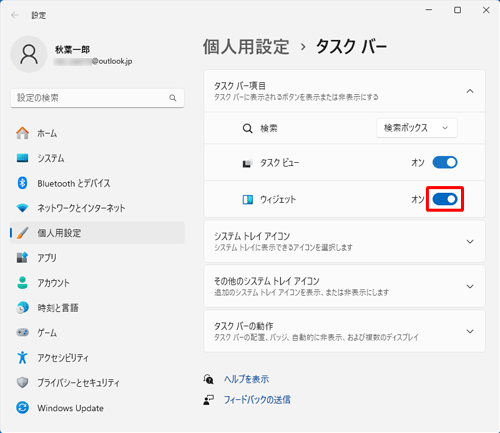Open プライバシーとセキュリティ settings

pos(97,383)
